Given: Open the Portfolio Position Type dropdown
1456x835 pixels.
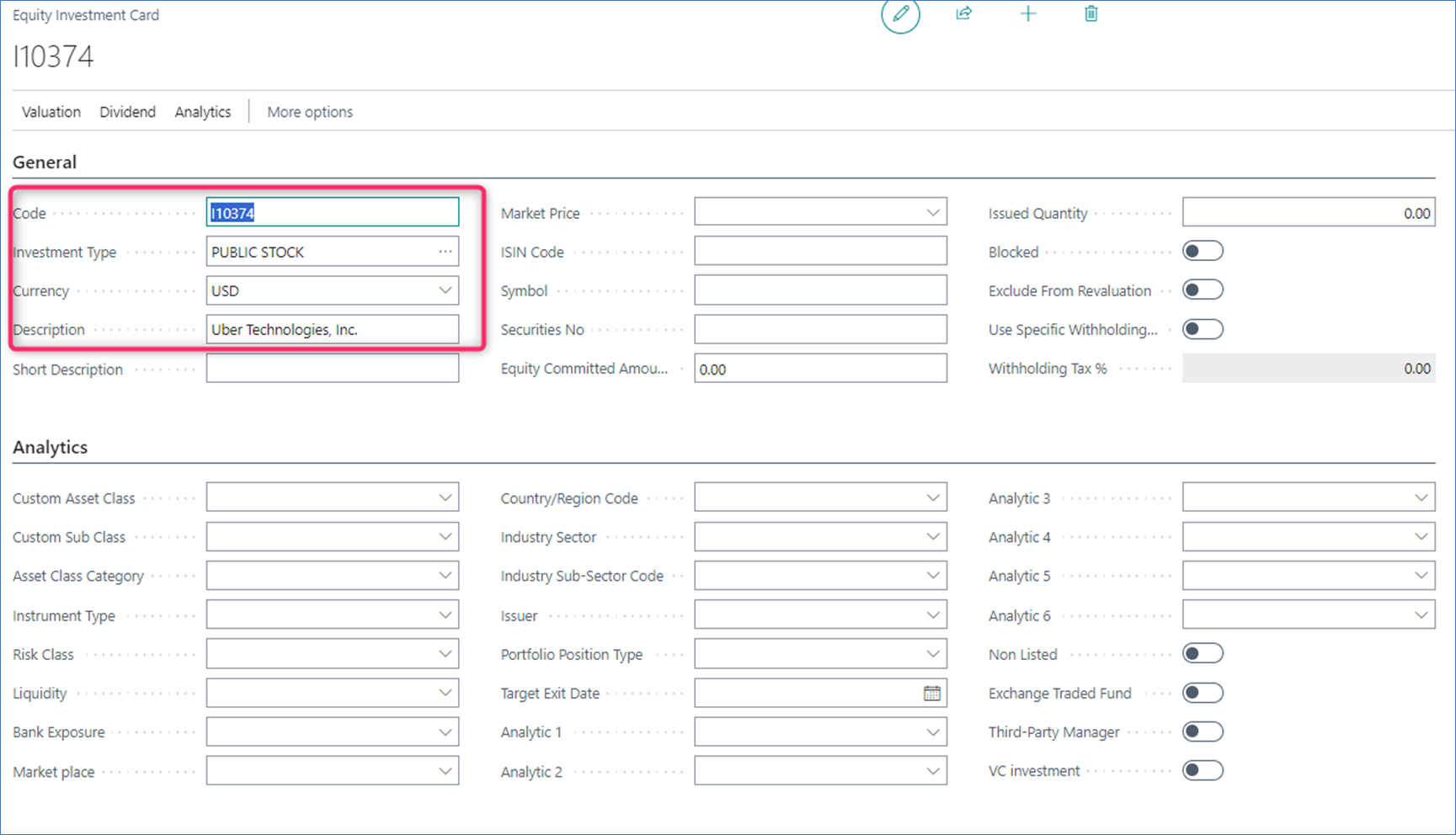Looking at the screenshot, I should (x=933, y=654).
